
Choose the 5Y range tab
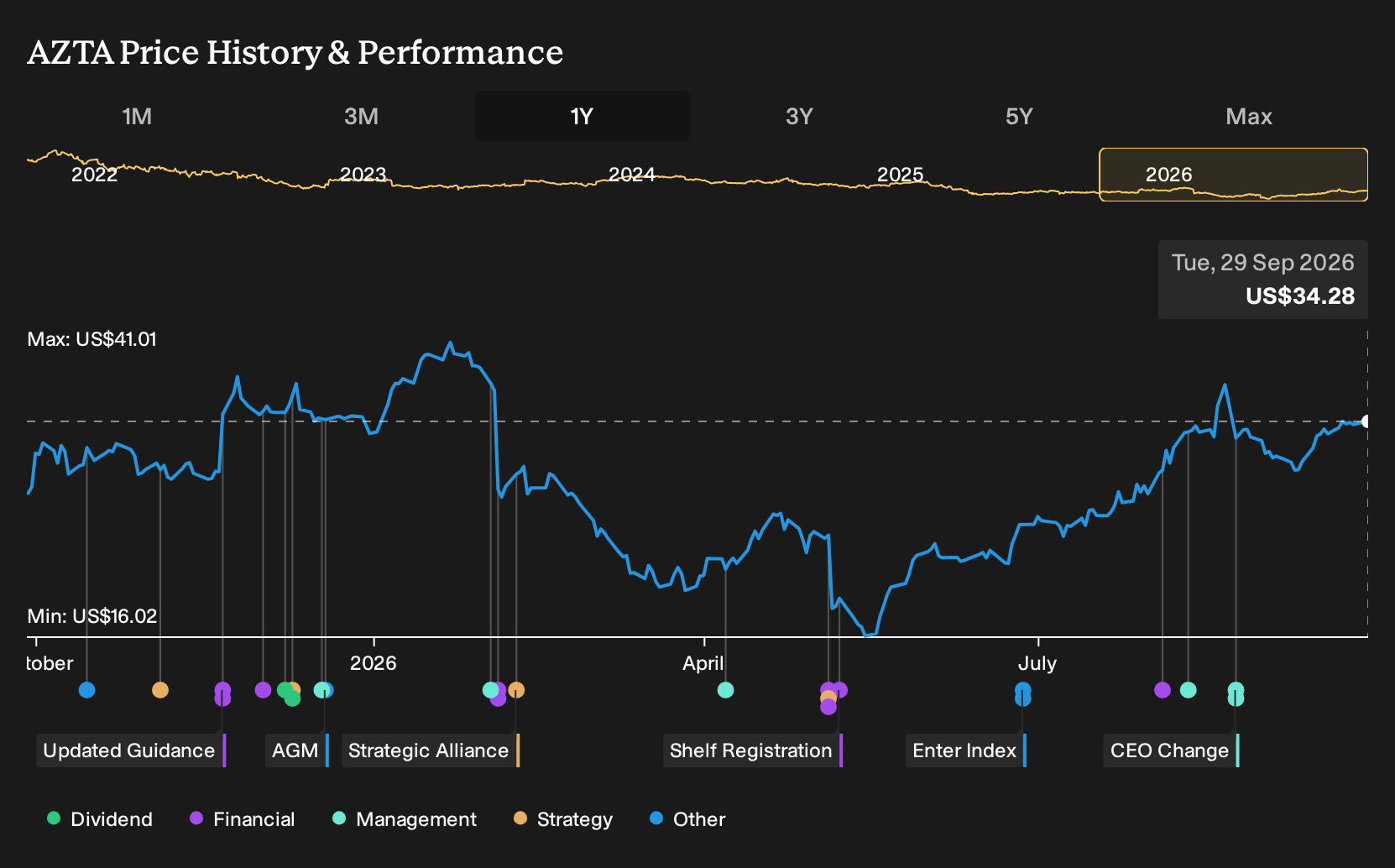coord(1019,116)
